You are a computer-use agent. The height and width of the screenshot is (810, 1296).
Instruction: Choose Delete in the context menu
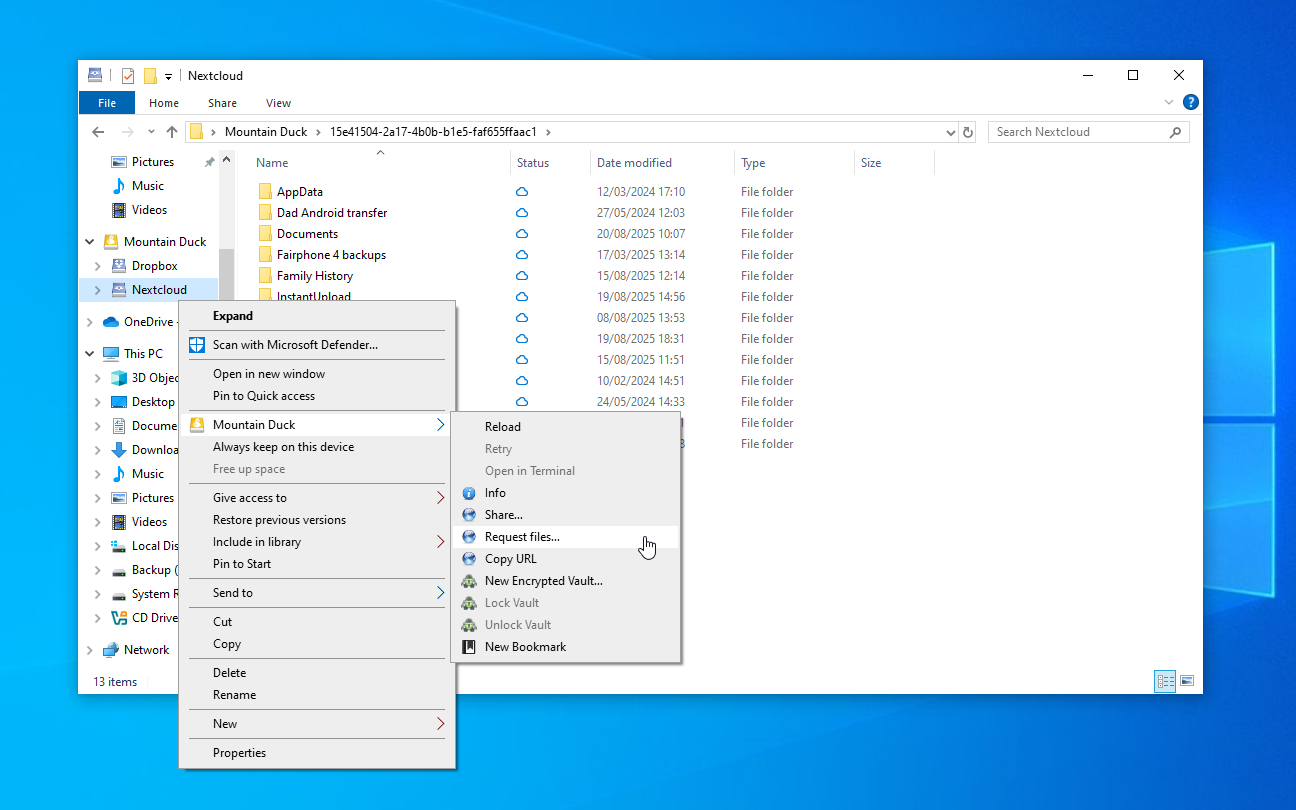[317, 673]
